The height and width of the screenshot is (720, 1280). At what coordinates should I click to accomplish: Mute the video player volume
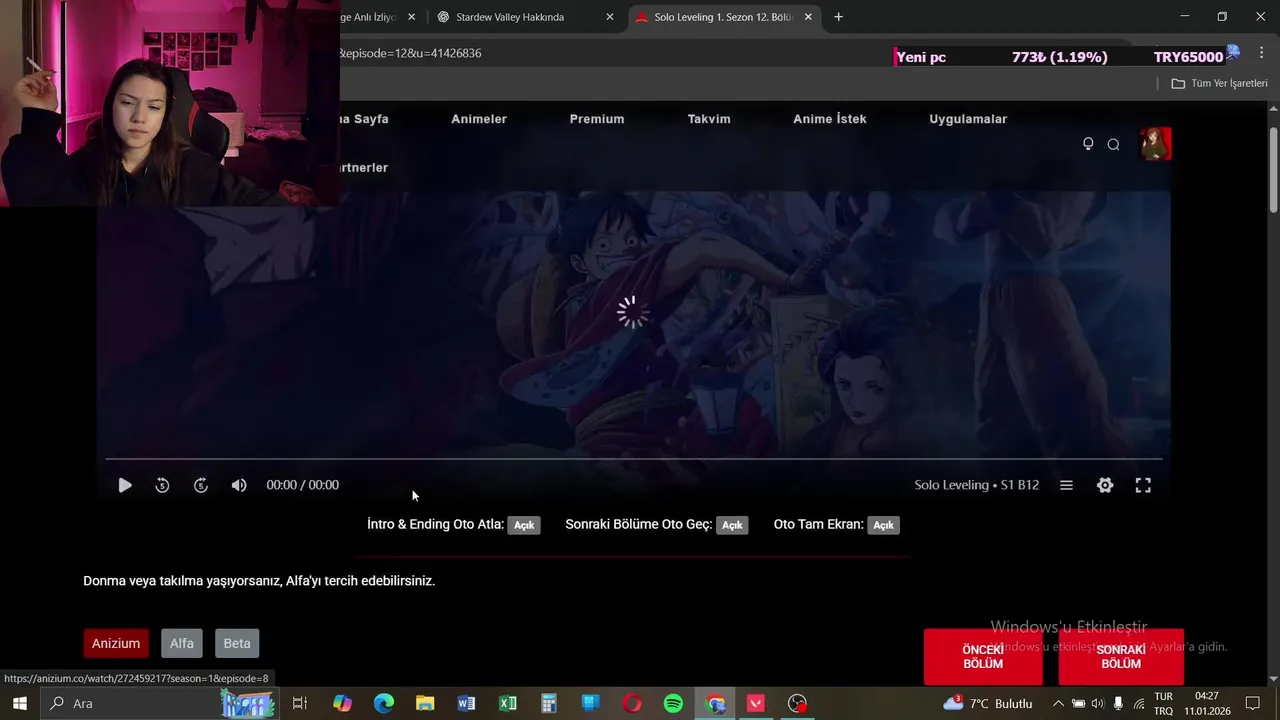pyautogui.click(x=239, y=485)
